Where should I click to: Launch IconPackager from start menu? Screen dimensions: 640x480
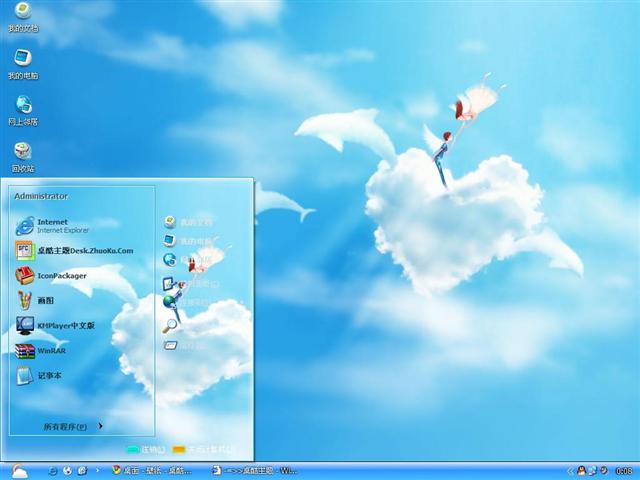point(51,276)
